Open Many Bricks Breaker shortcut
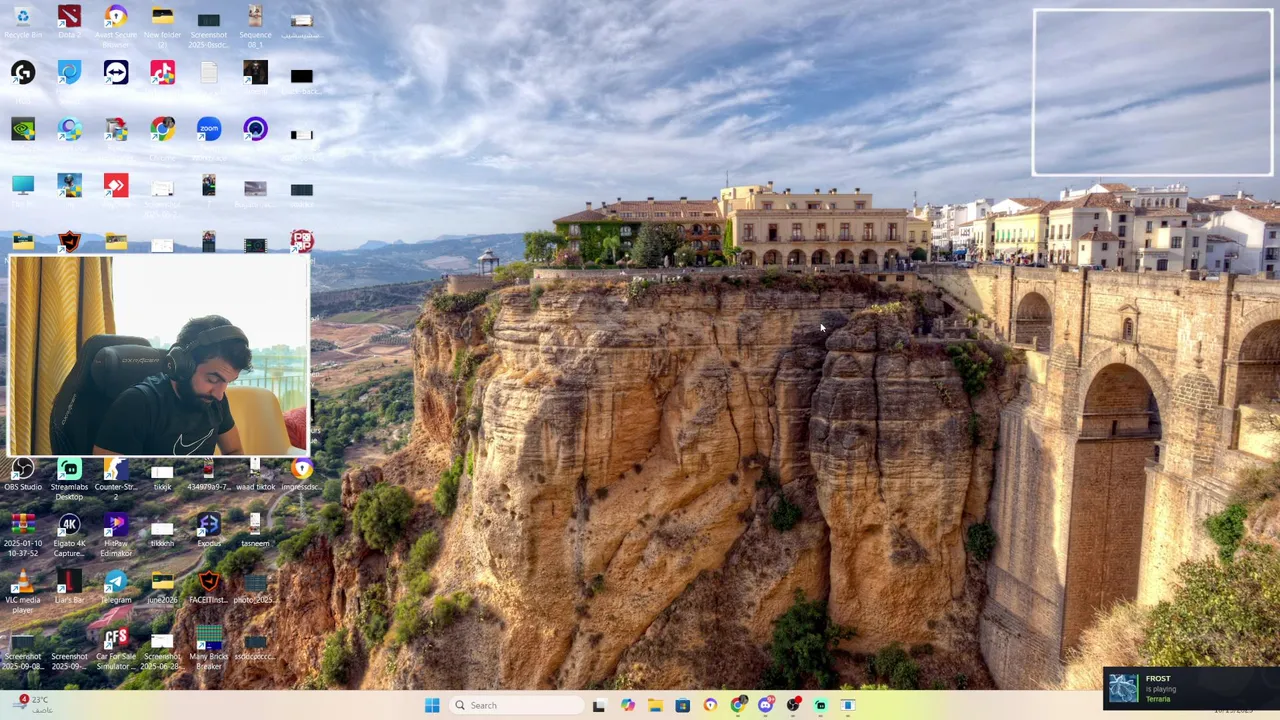The width and height of the screenshot is (1280, 720). 209,649
